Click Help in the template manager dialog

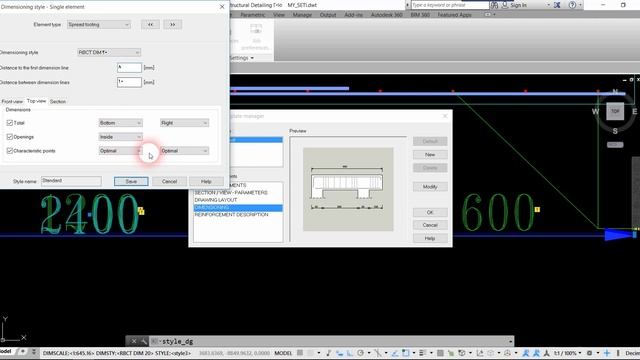tap(430, 238)
